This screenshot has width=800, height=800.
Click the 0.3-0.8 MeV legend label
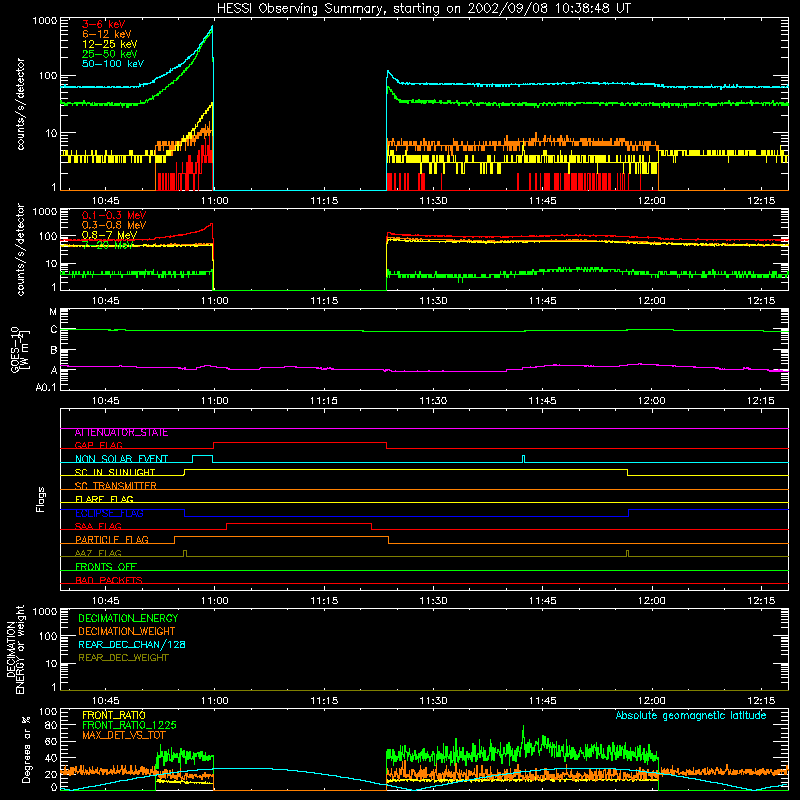pyautogui.click(x=114, y=225)
